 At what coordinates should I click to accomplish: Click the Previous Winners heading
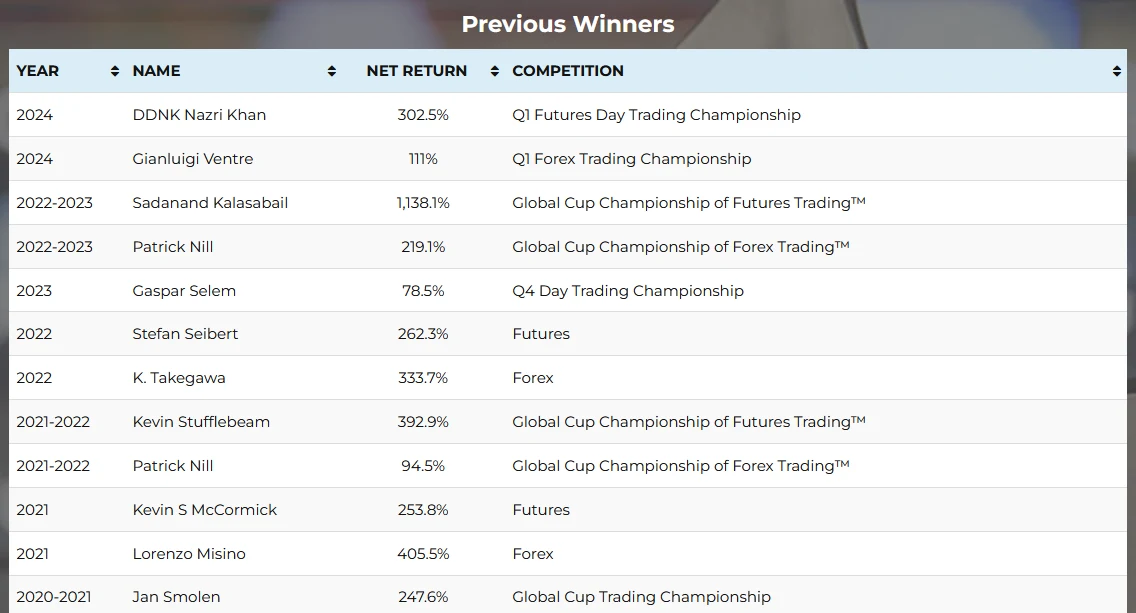point(568,24)
